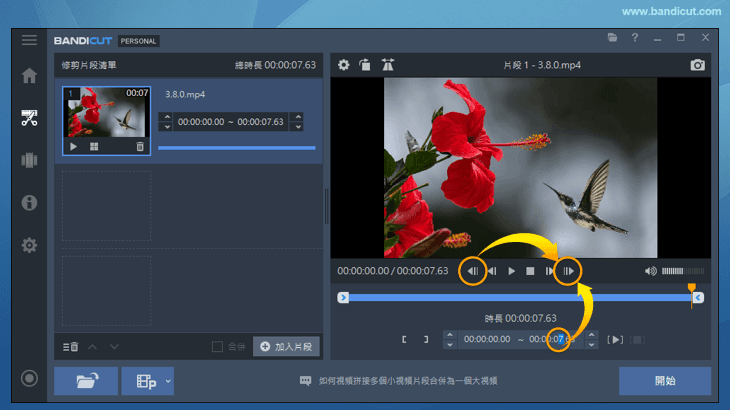Select the Cut mode scissors icon

tap(29, 118)
